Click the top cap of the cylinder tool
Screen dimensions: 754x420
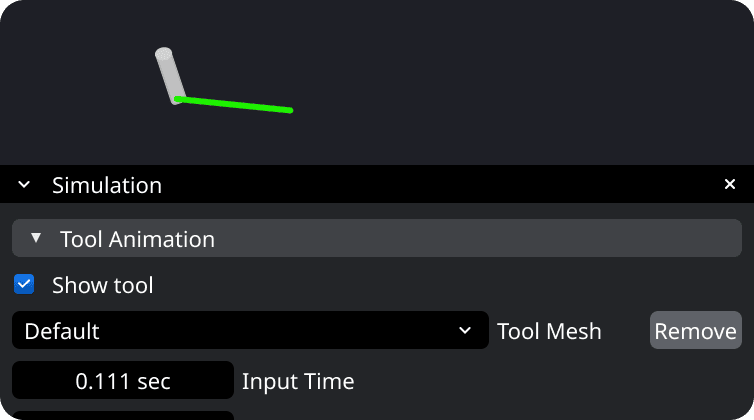pos(163,52)
